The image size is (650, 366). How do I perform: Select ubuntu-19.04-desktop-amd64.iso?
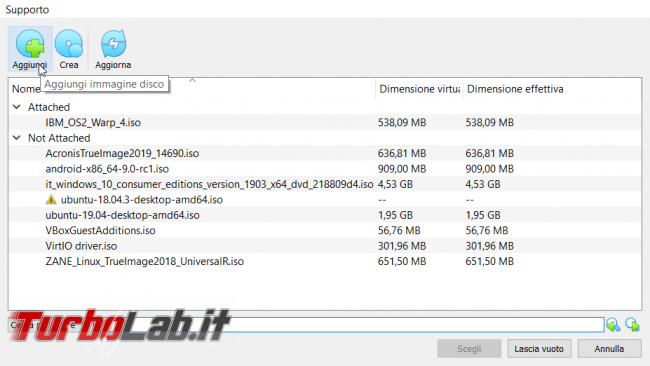click(122, 215)
